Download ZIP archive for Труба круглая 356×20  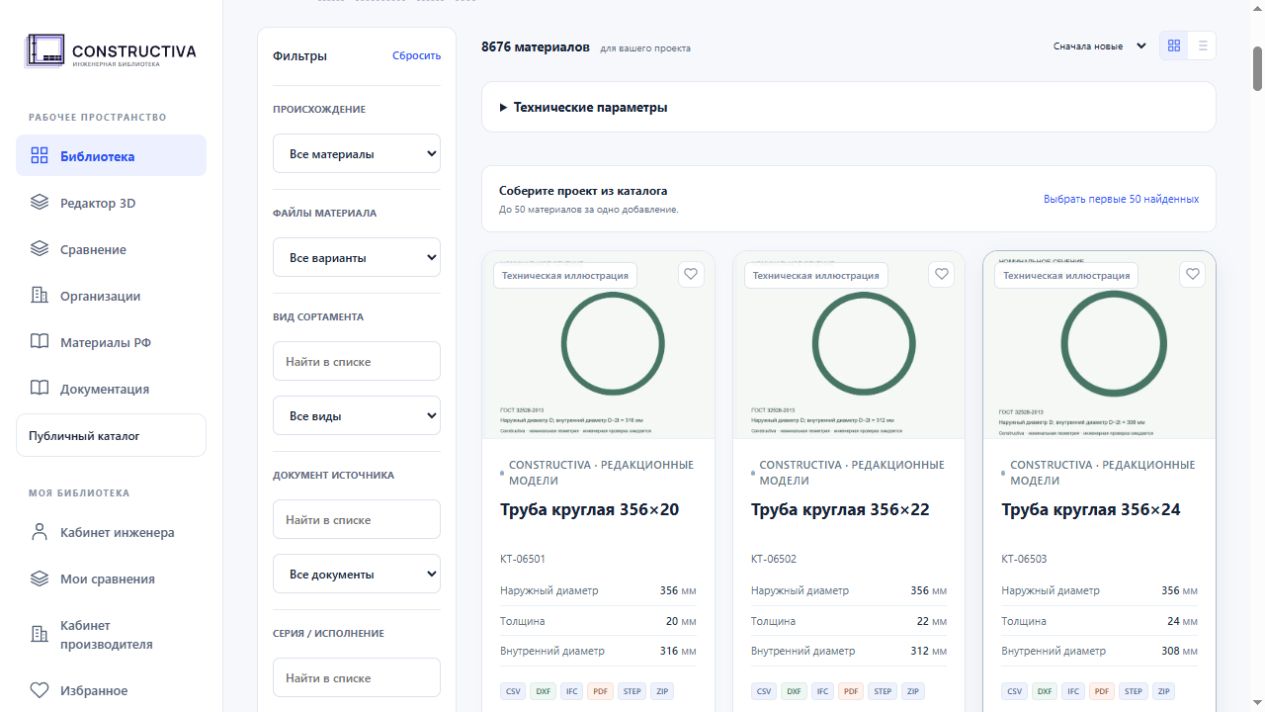tap(662, 691)
